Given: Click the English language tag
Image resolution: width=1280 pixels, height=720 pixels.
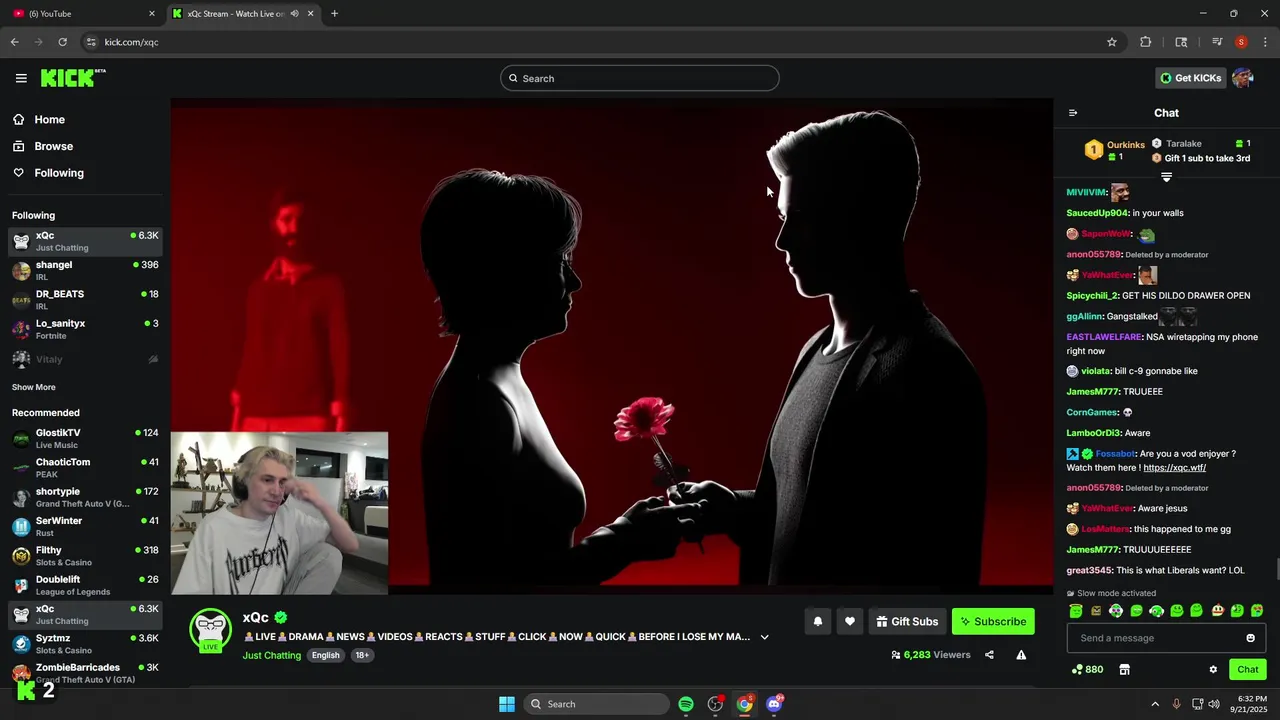Looking at the screenshot, I should click(x=325, y=655).
